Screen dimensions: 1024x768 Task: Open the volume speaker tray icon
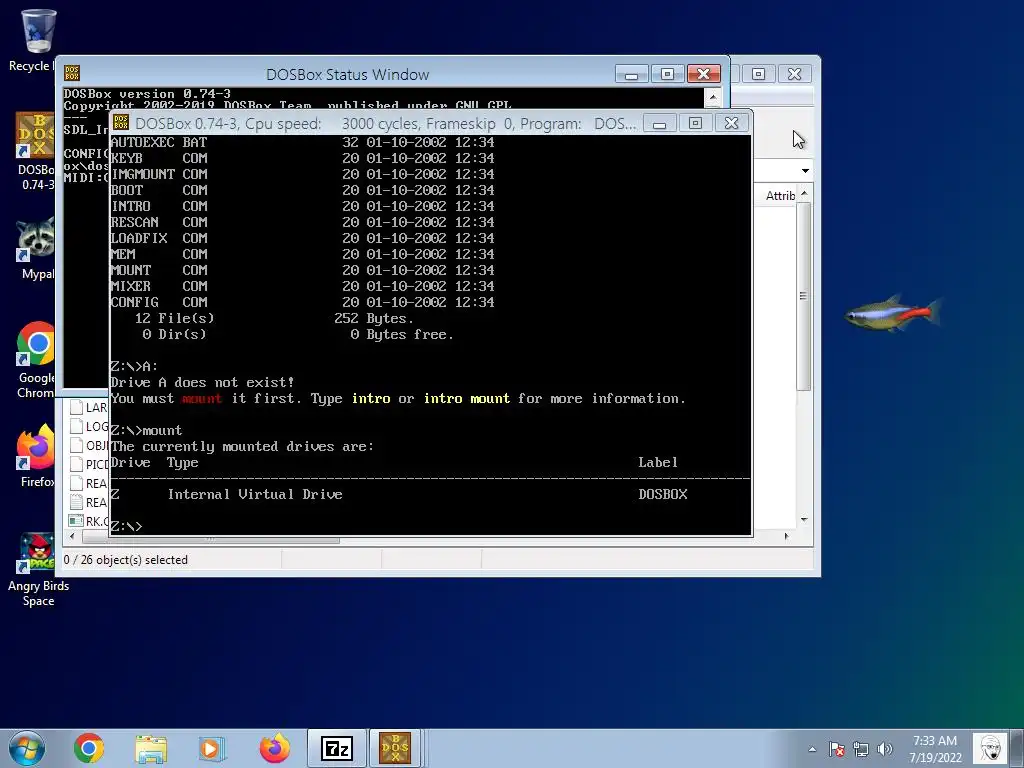click(x=885, y=749)
